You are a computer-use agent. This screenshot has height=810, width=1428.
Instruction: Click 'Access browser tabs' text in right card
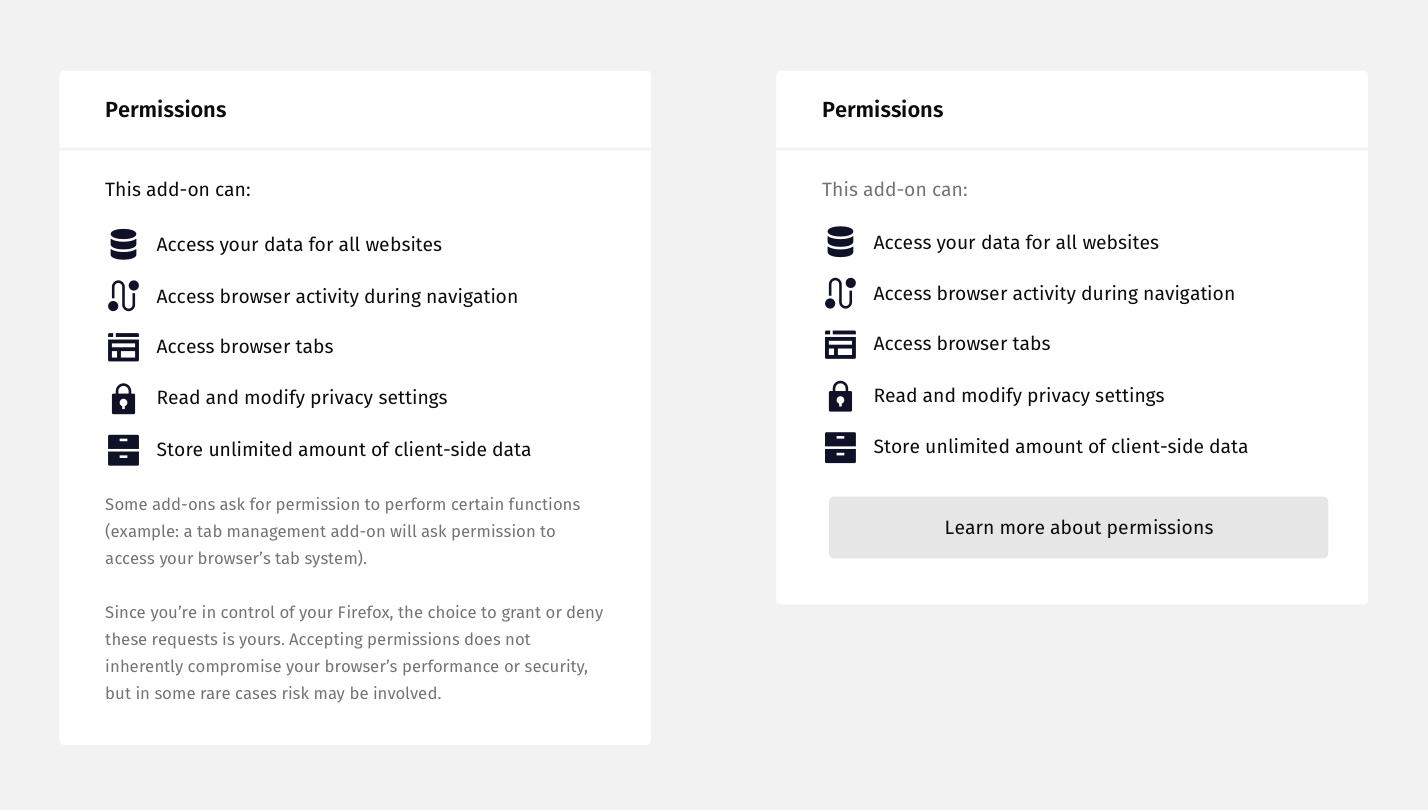(962, 344)
